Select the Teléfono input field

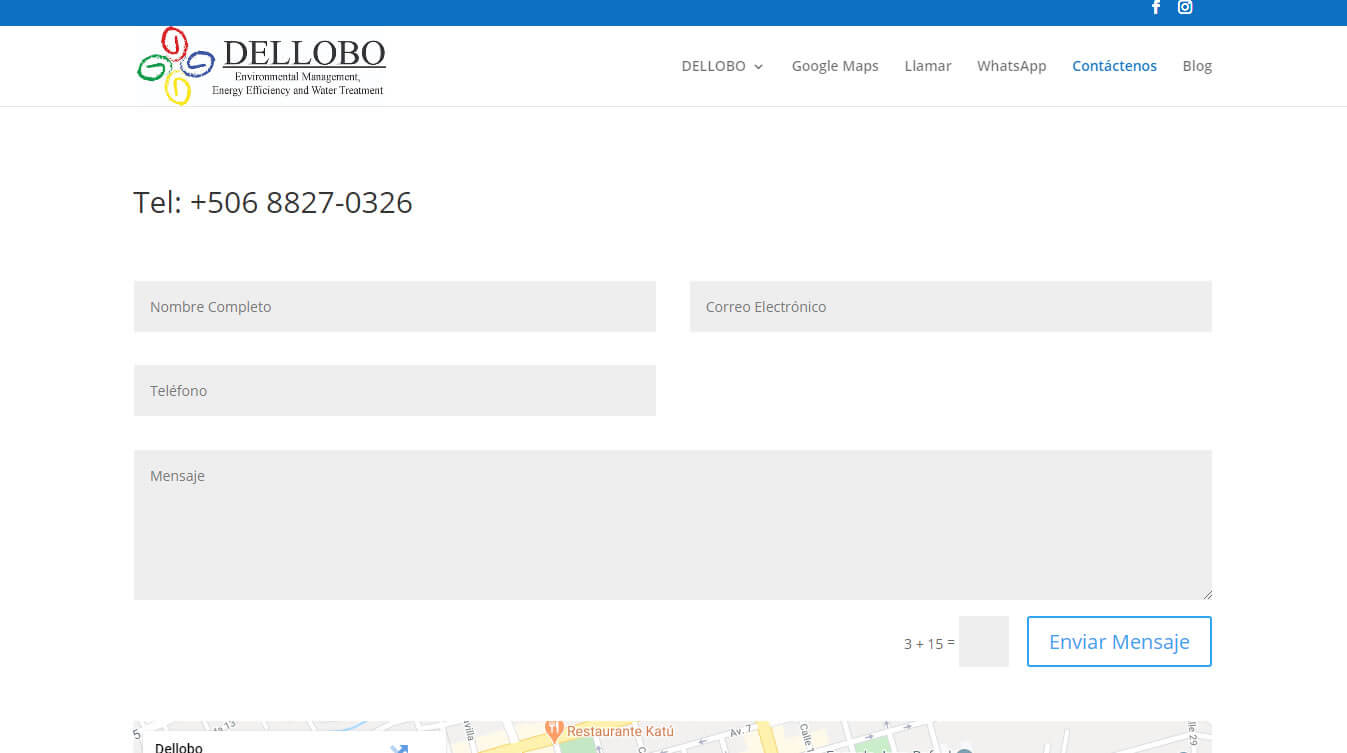coord(394,390)
